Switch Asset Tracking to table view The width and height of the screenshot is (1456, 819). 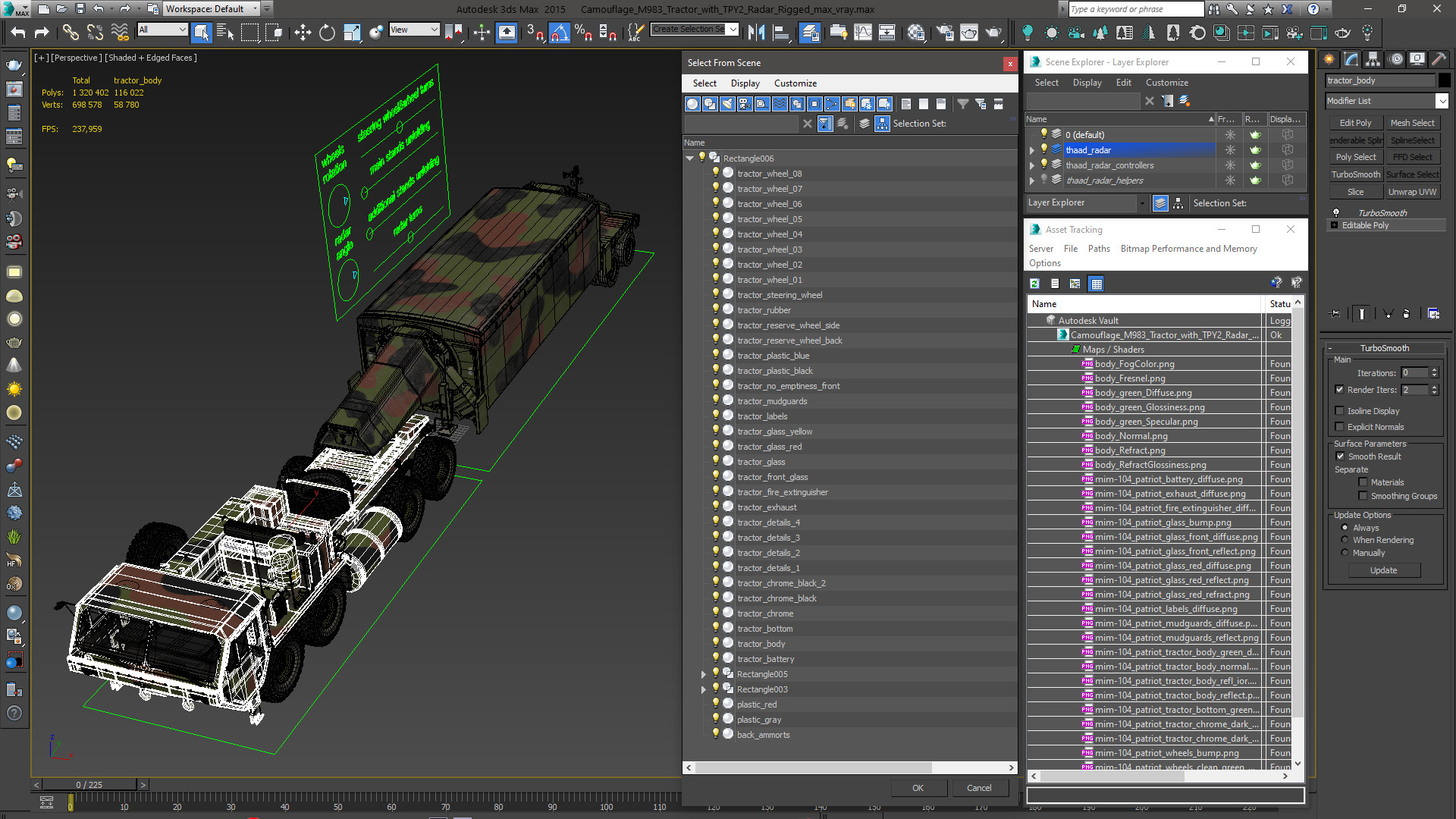(1096, 284)
